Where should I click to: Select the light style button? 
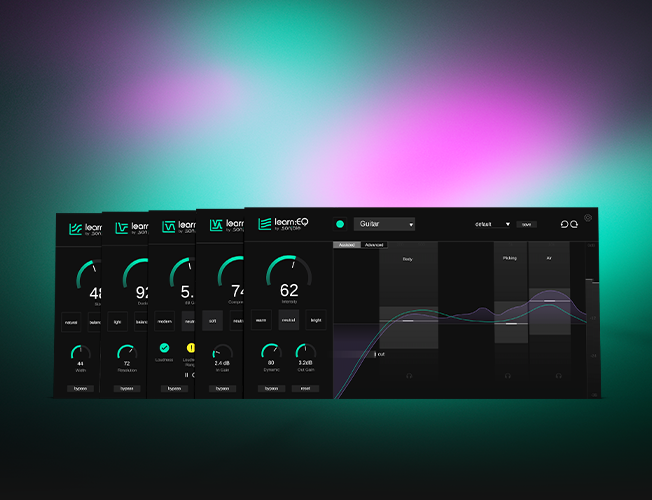point(117,322)
